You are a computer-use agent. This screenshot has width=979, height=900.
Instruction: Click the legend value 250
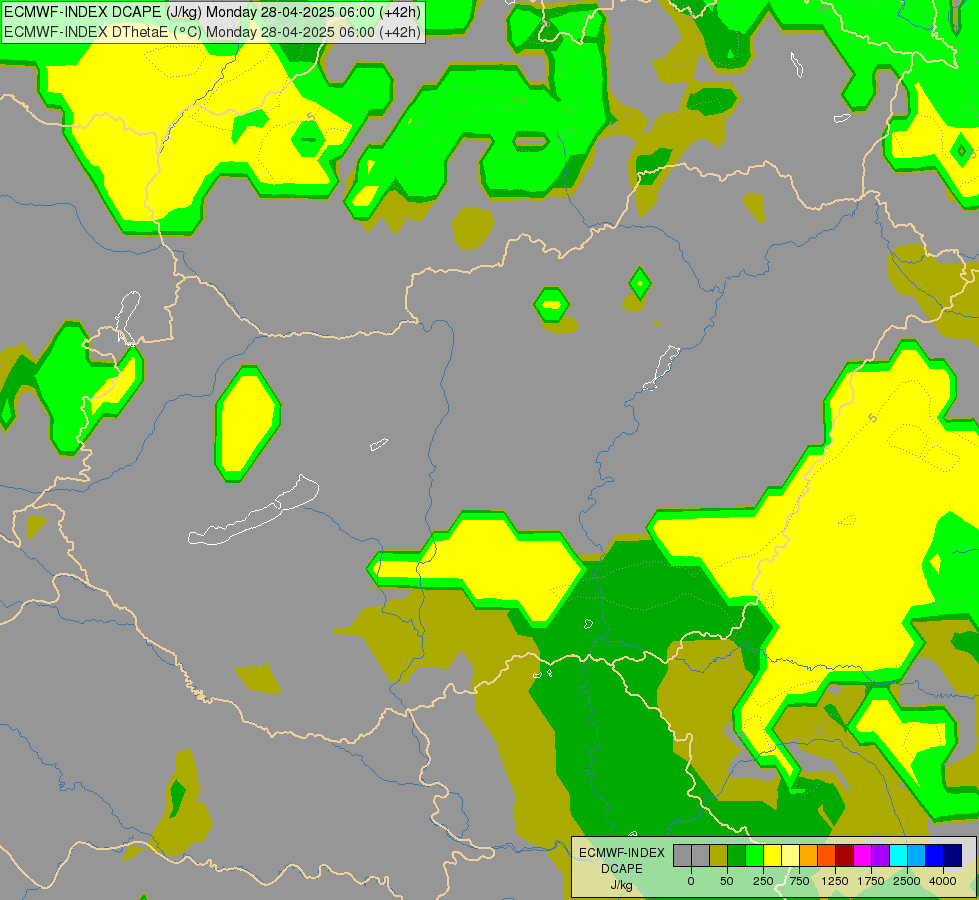[763, 881]
